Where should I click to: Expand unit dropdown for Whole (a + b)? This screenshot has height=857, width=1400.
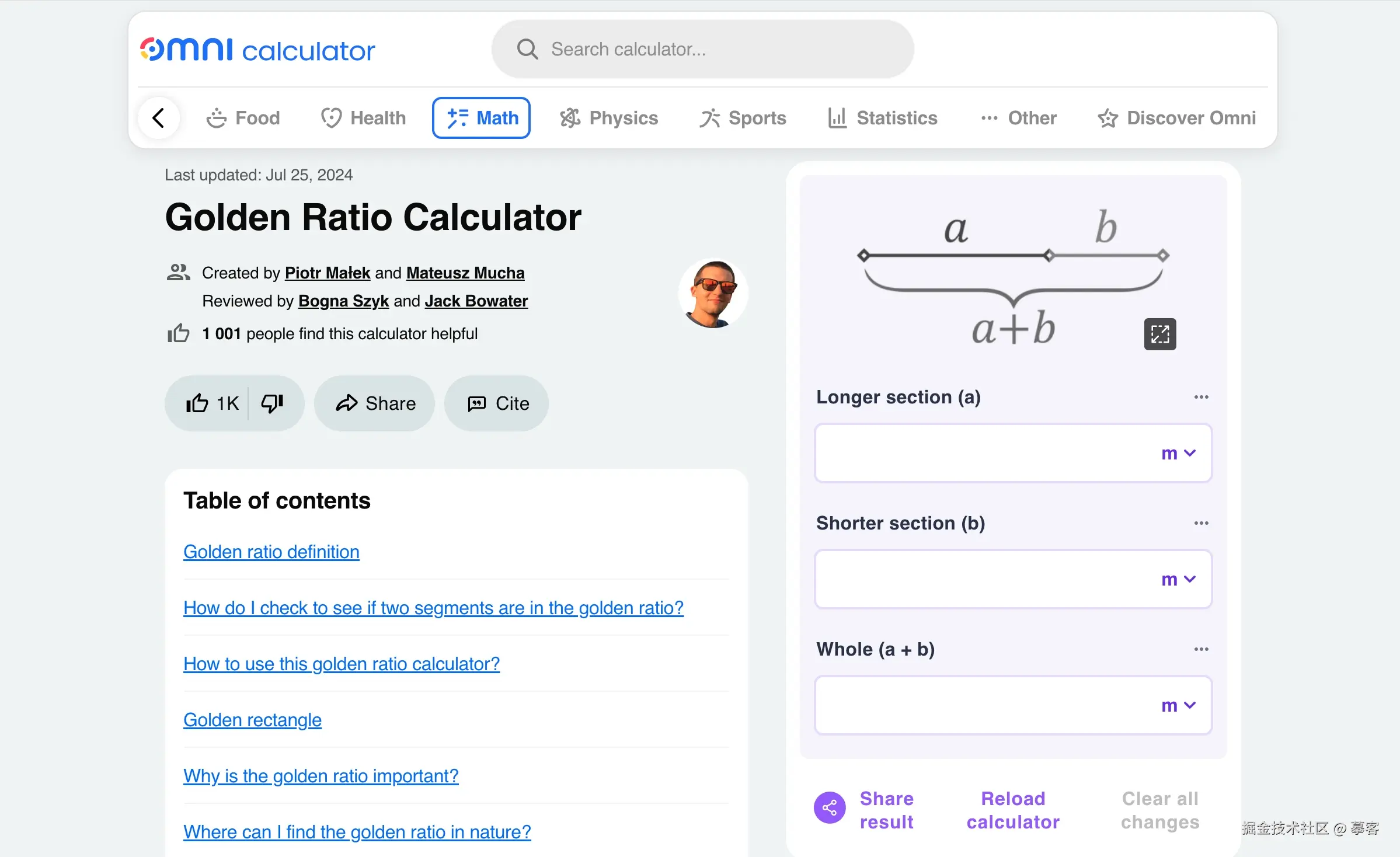click(x=1178, y=706)
